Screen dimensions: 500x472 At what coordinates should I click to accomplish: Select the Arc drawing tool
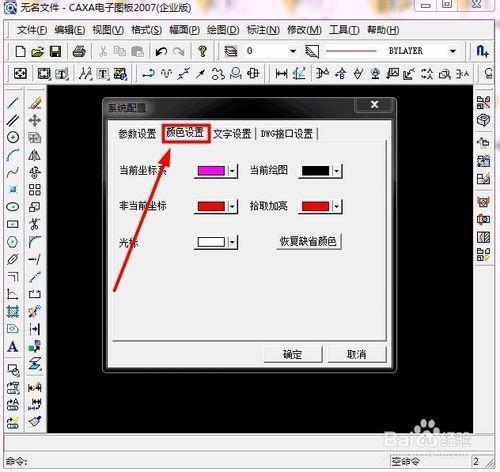[13, 155]
